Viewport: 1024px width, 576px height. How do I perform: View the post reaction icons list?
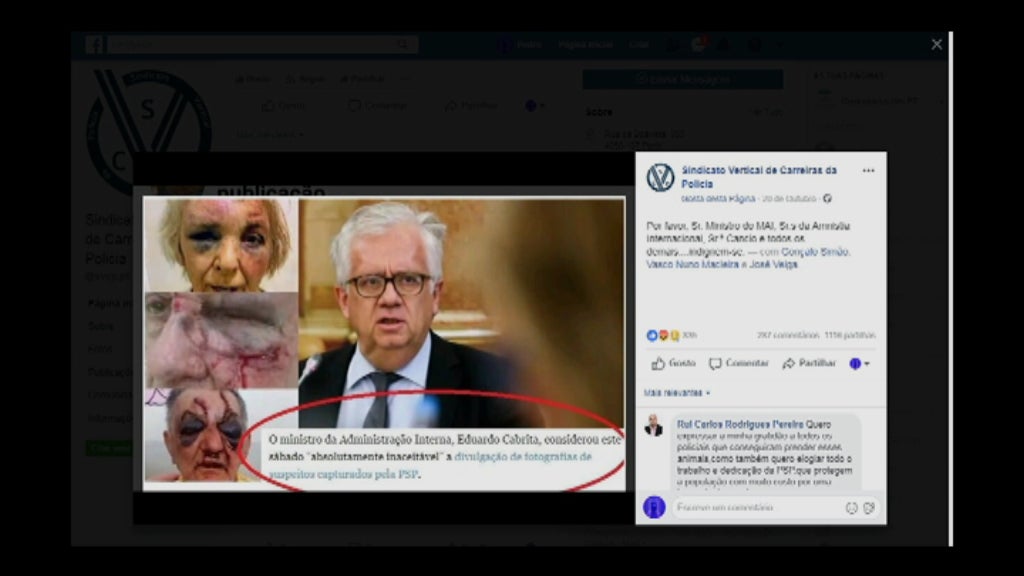pyautogui.click(x=662, y=336)
